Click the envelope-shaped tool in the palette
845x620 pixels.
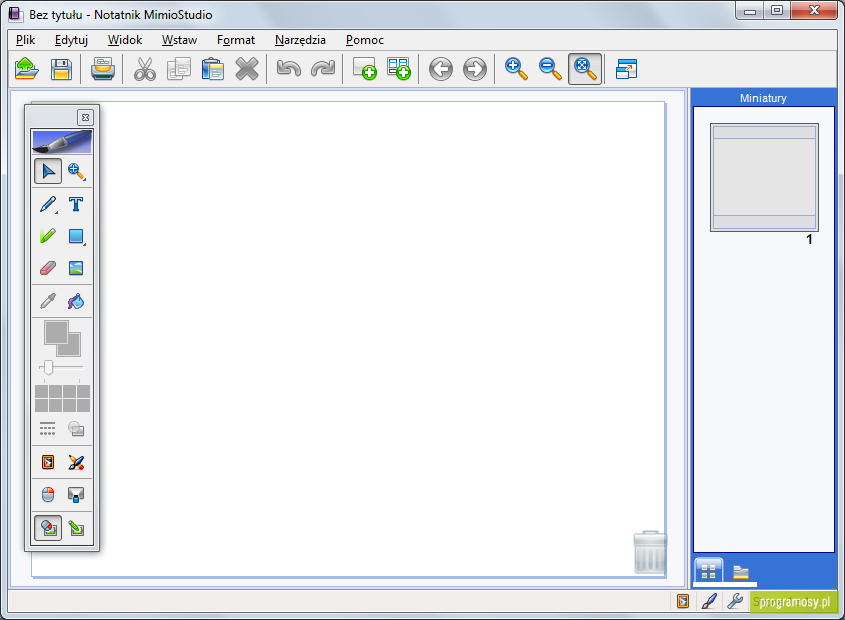[x=76, y=494]
